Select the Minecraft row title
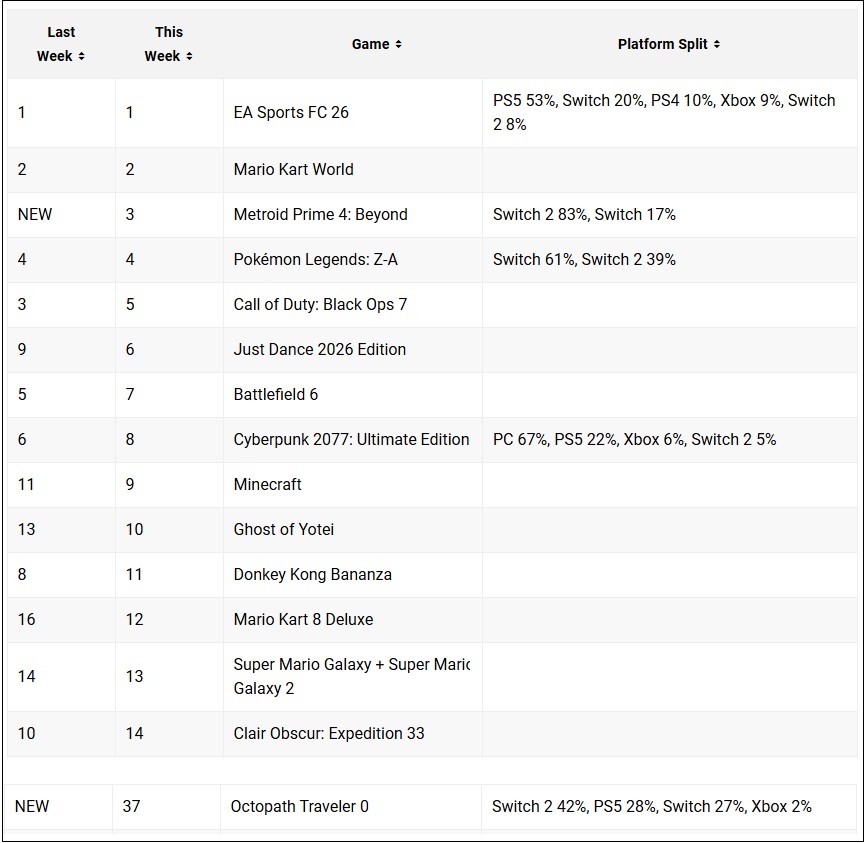The height and width of the screenshot is (843, 866). (267, 484)
